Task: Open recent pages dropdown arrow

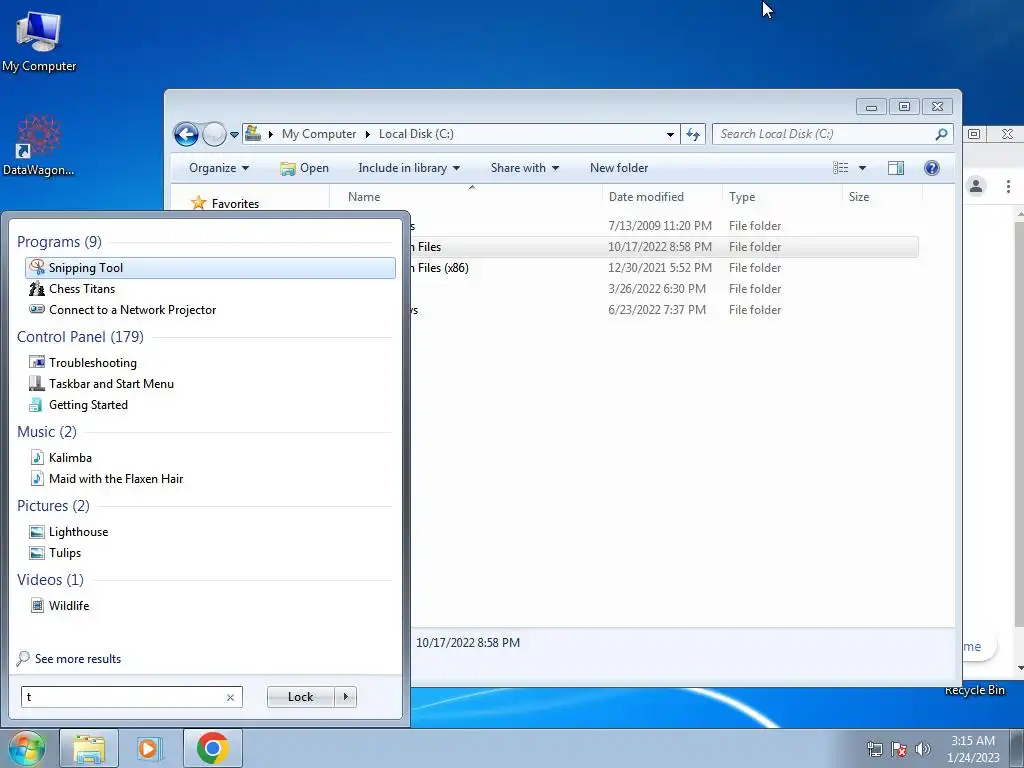Action: tap(234, 135)
